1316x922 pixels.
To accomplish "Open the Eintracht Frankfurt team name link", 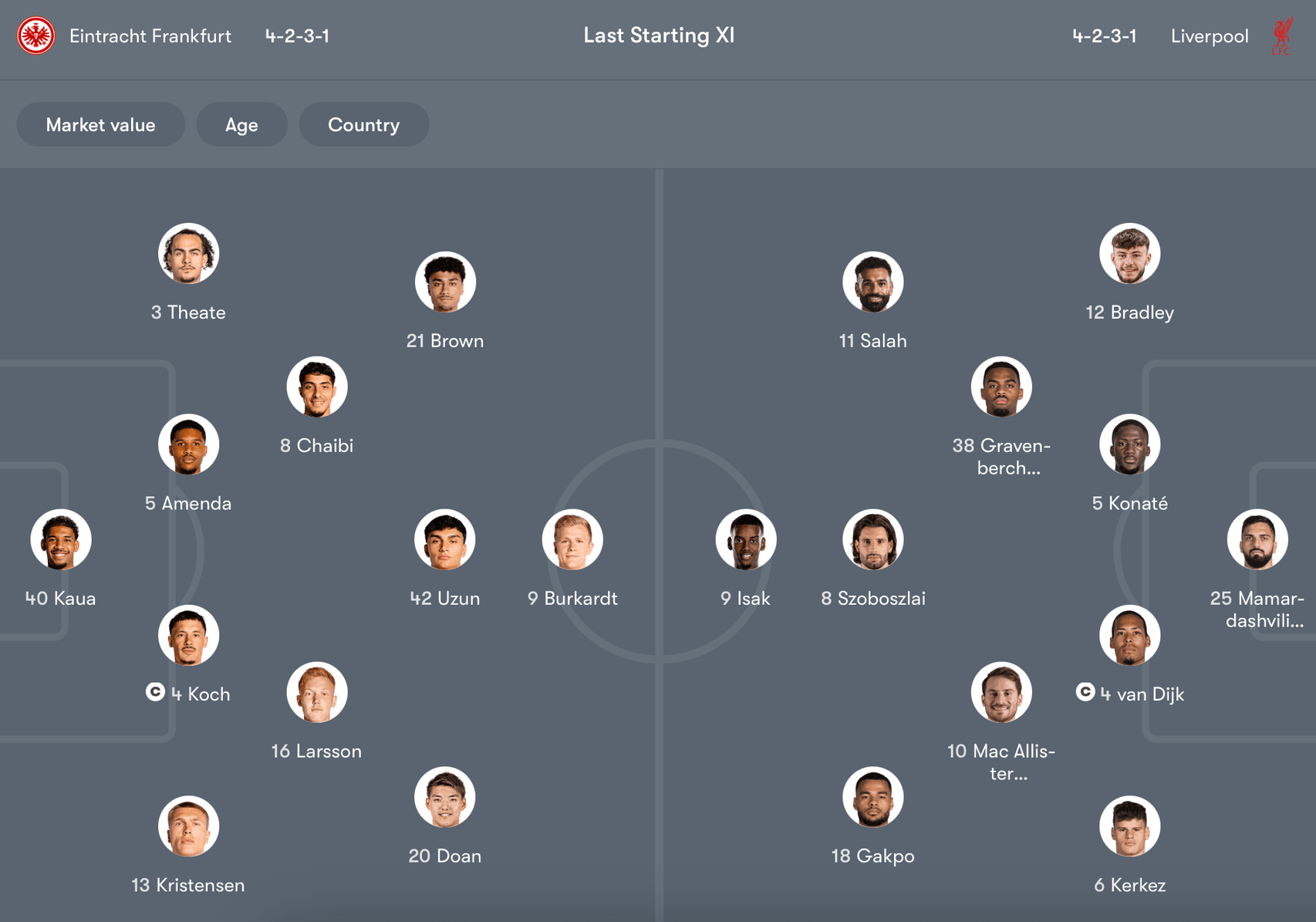I will [x=150, y=36].
